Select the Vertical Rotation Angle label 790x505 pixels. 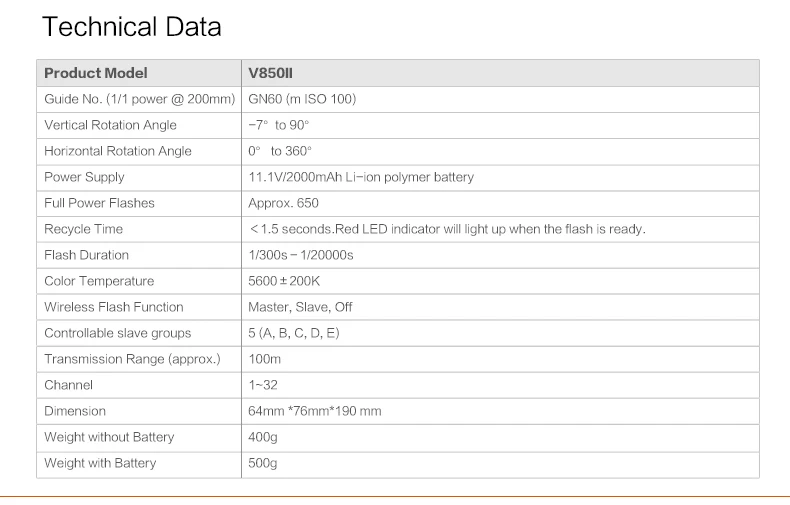(110, 125)
